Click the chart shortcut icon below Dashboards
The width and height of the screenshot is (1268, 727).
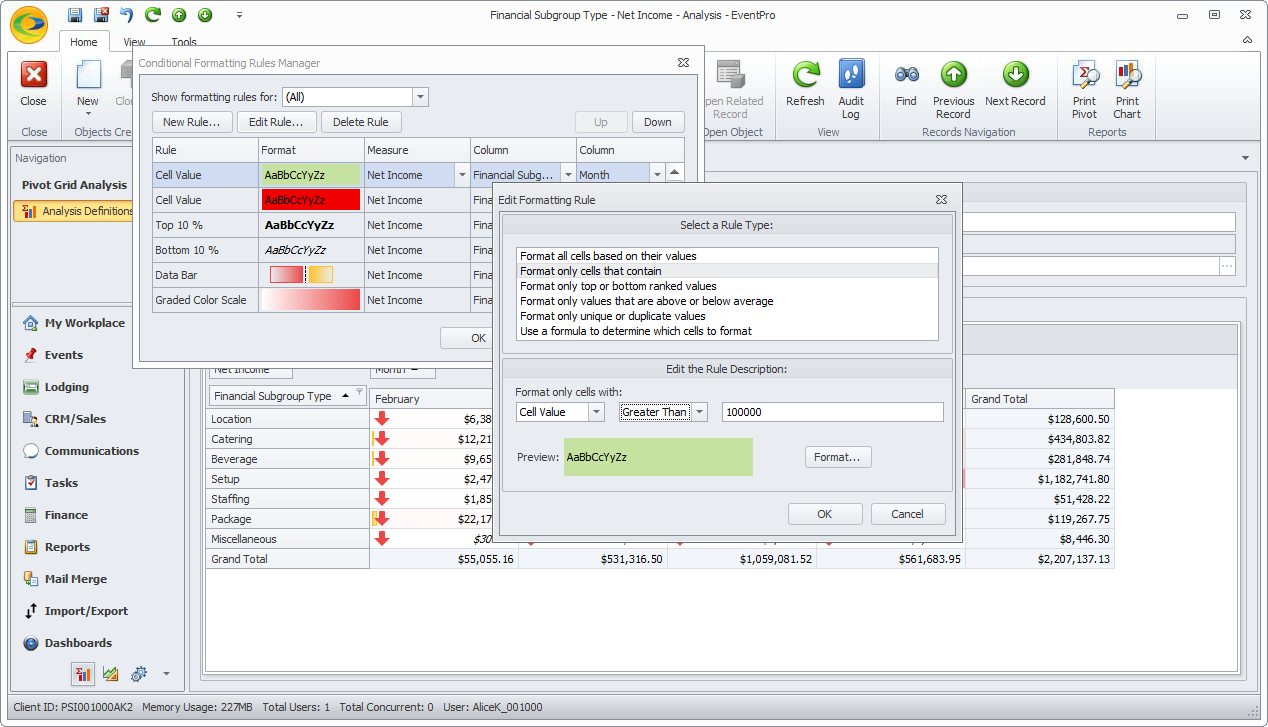pyautogui.click(x=111, y=674)
